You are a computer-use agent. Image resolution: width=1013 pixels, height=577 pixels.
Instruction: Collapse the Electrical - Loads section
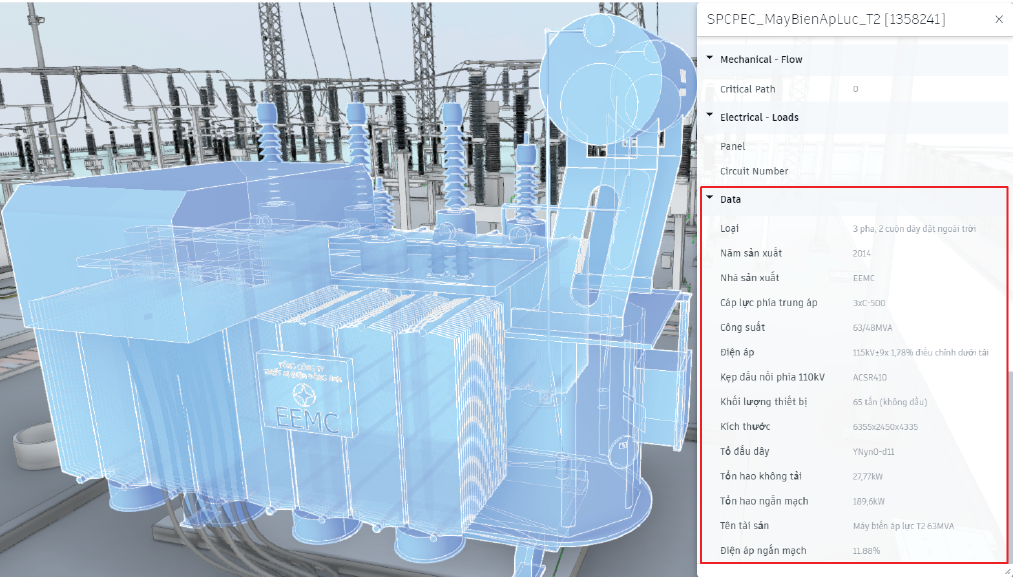[710, 116]
